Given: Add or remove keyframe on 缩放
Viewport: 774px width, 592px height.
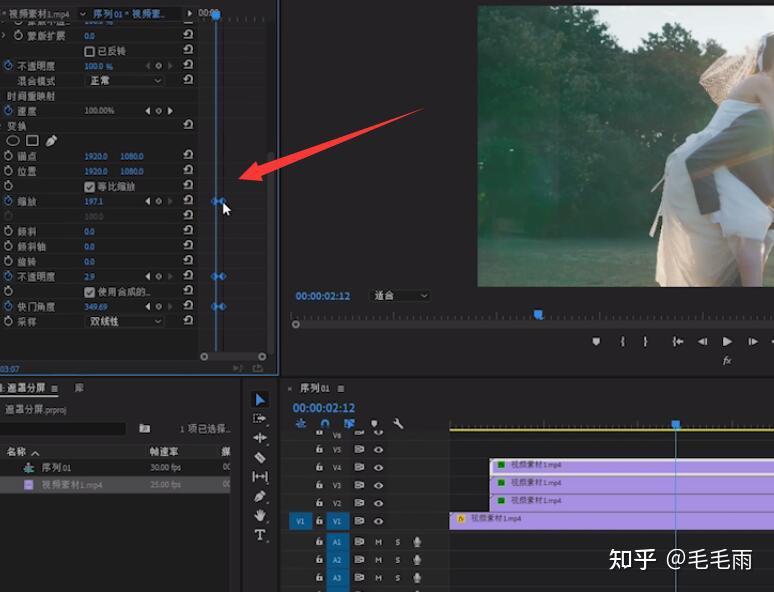Looking at the screenshot, I should (158, 201).
